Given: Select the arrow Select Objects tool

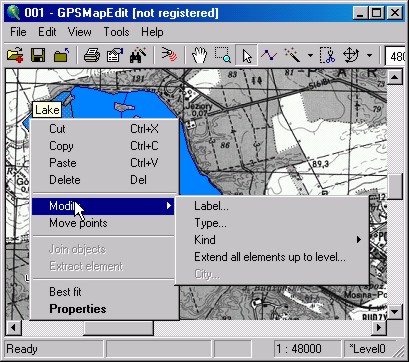Looking at the screenshot, I should coord(246,55).
